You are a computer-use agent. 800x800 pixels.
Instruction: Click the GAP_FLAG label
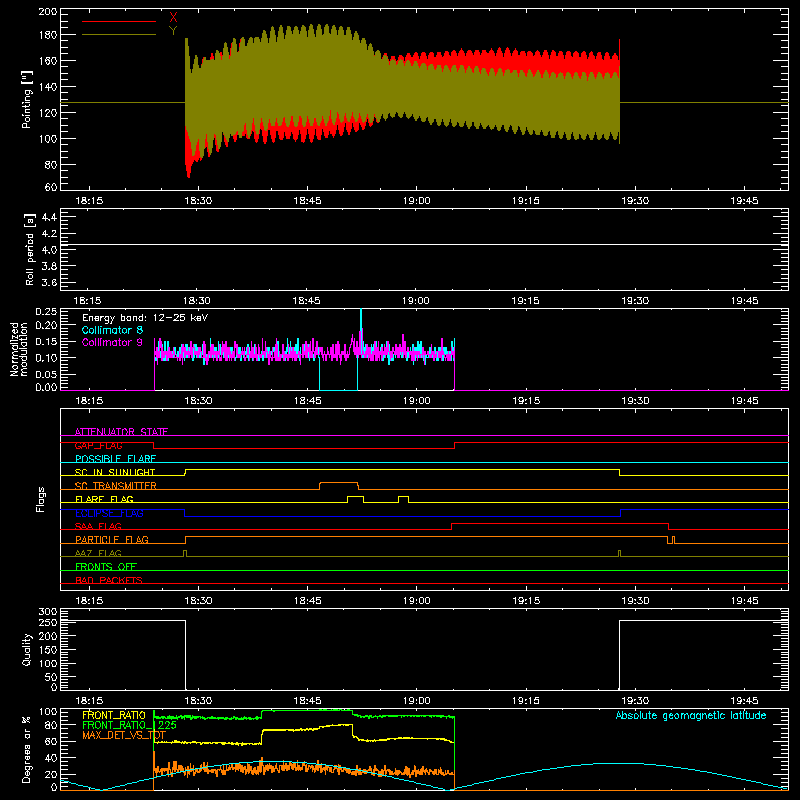(x=98, y=445)
